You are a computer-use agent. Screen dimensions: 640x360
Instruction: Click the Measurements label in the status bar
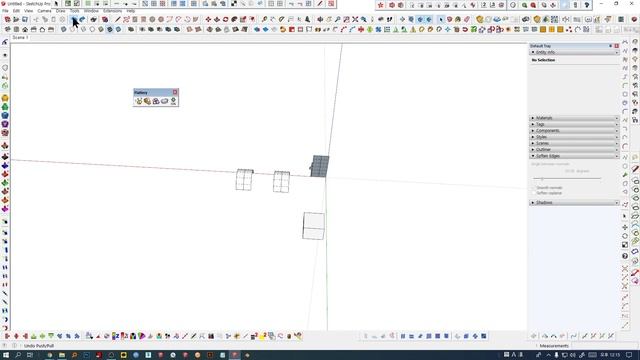tap(554, 346)
